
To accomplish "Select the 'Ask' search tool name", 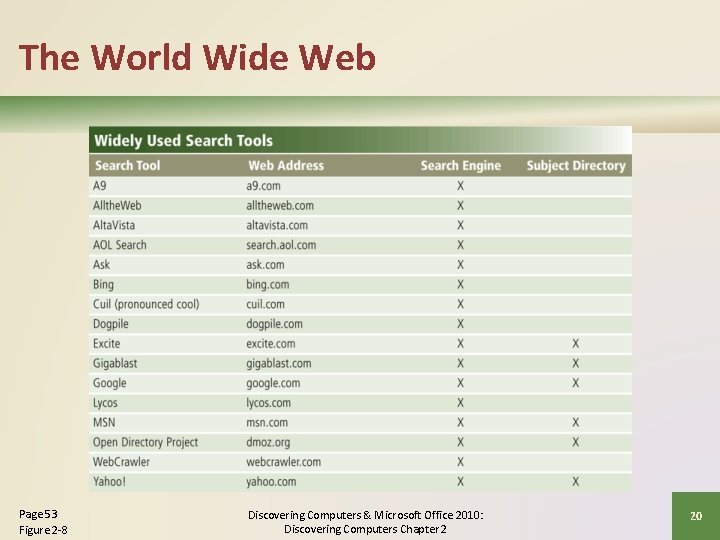I will (101, 264).
